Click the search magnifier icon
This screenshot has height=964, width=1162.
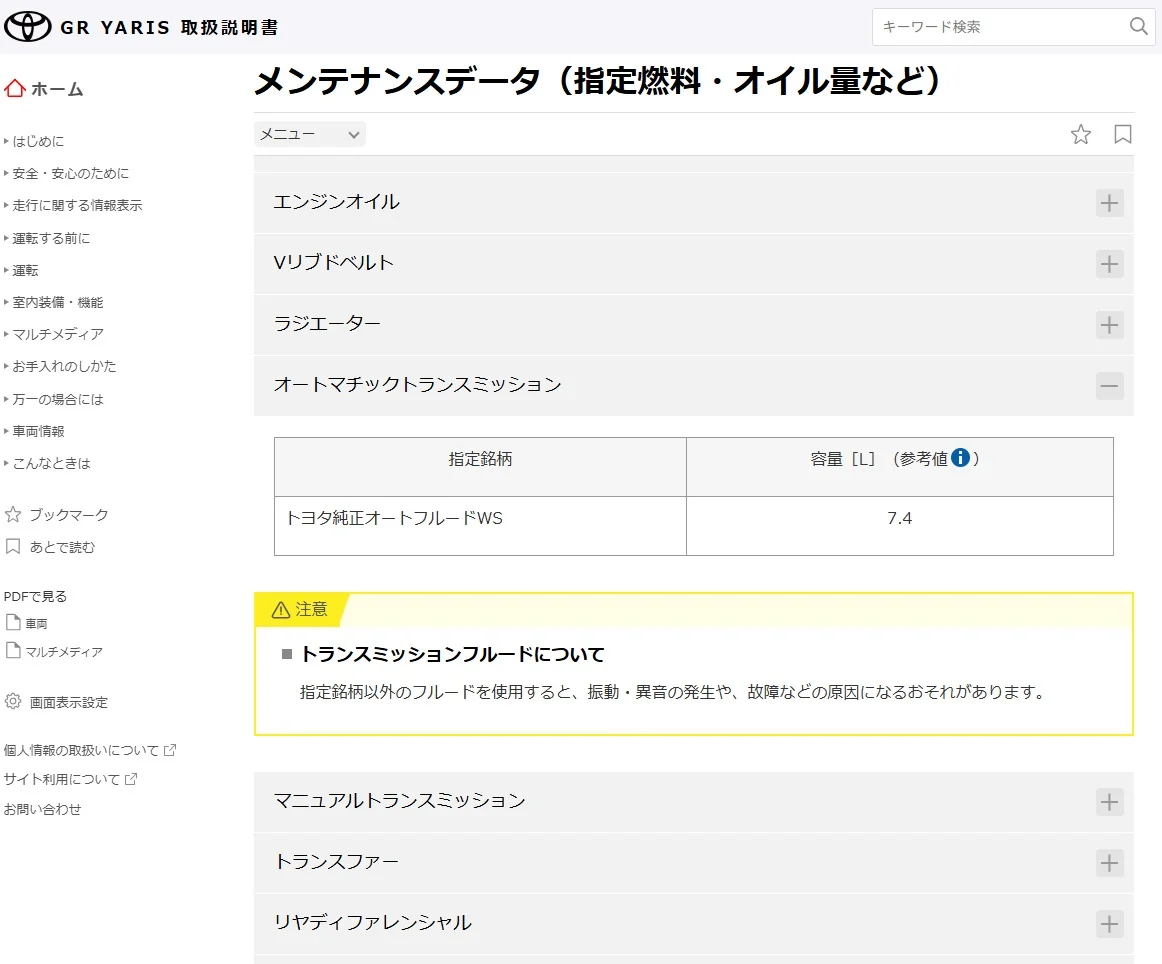1138,27
